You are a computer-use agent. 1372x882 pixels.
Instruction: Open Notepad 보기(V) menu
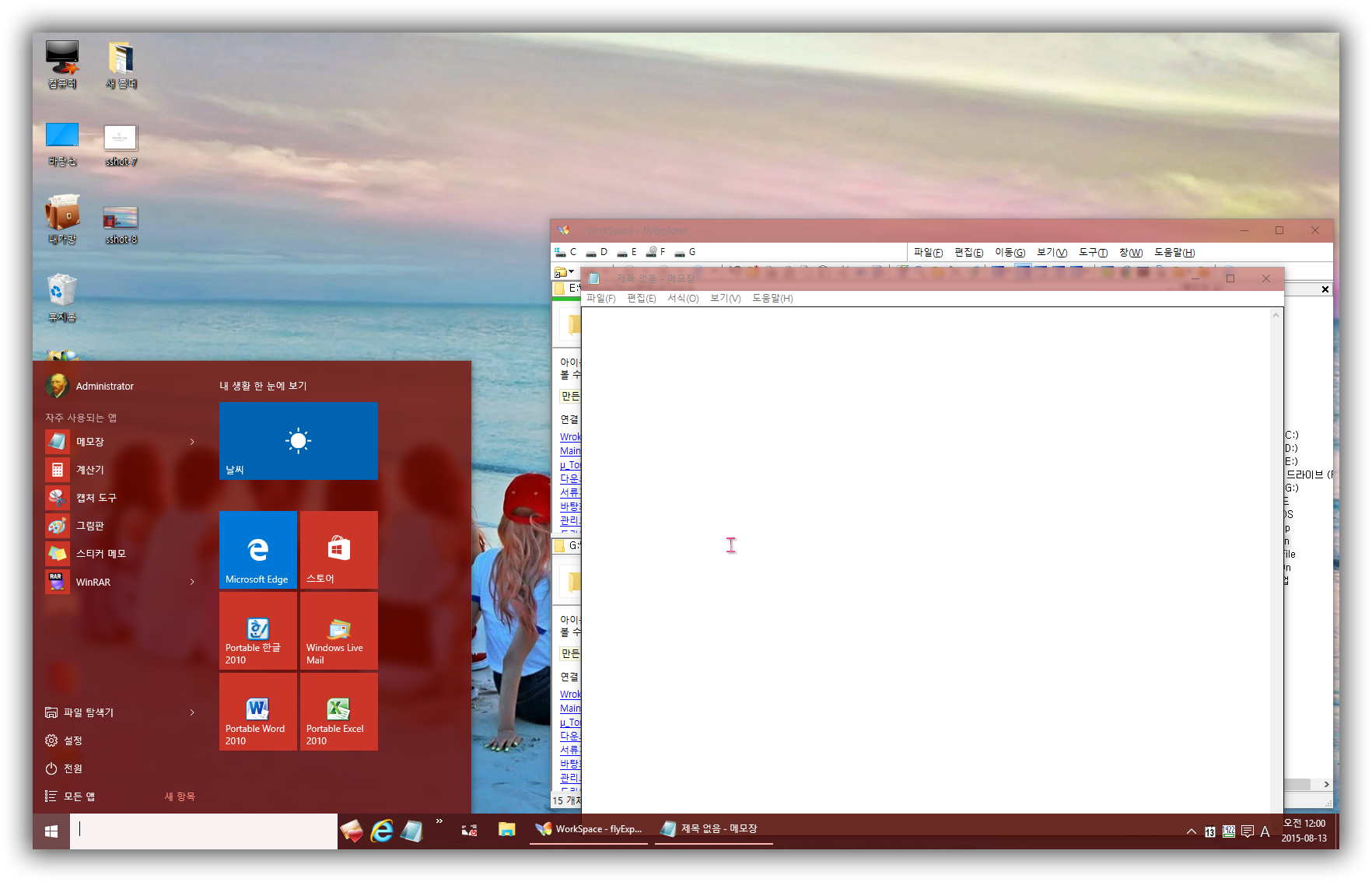(725, 299)
